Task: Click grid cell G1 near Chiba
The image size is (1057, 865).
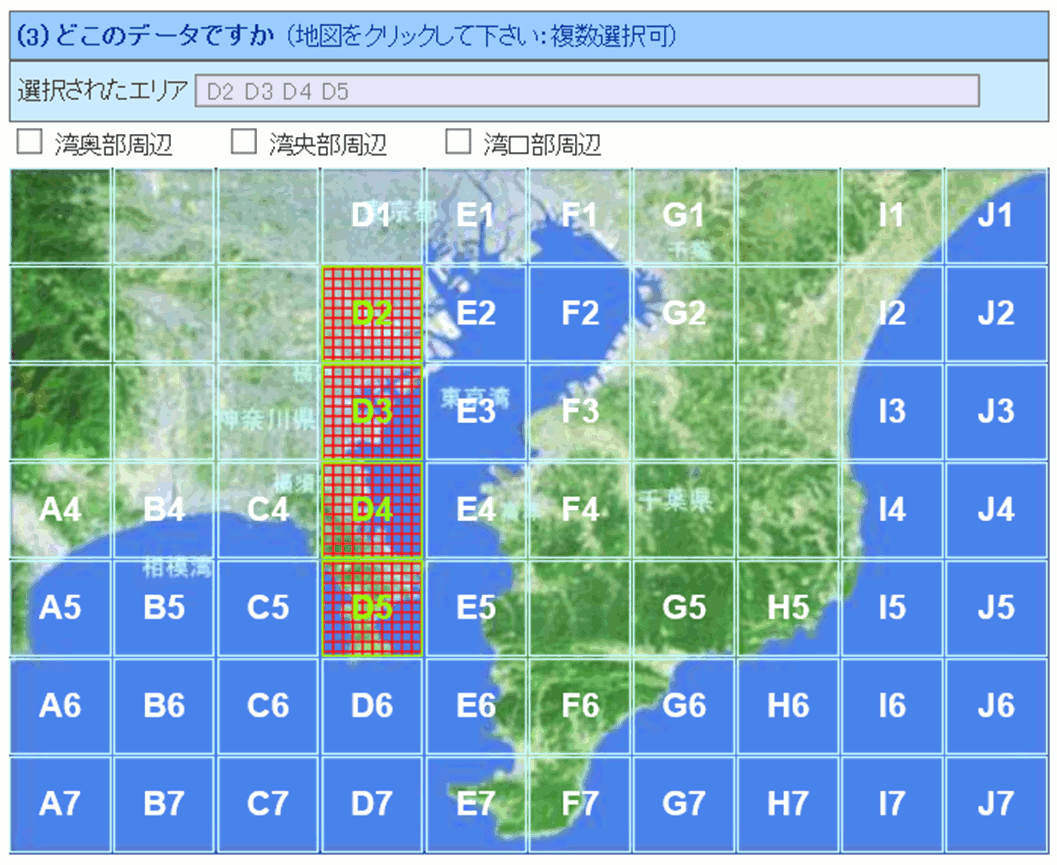Action: point(684,216)
